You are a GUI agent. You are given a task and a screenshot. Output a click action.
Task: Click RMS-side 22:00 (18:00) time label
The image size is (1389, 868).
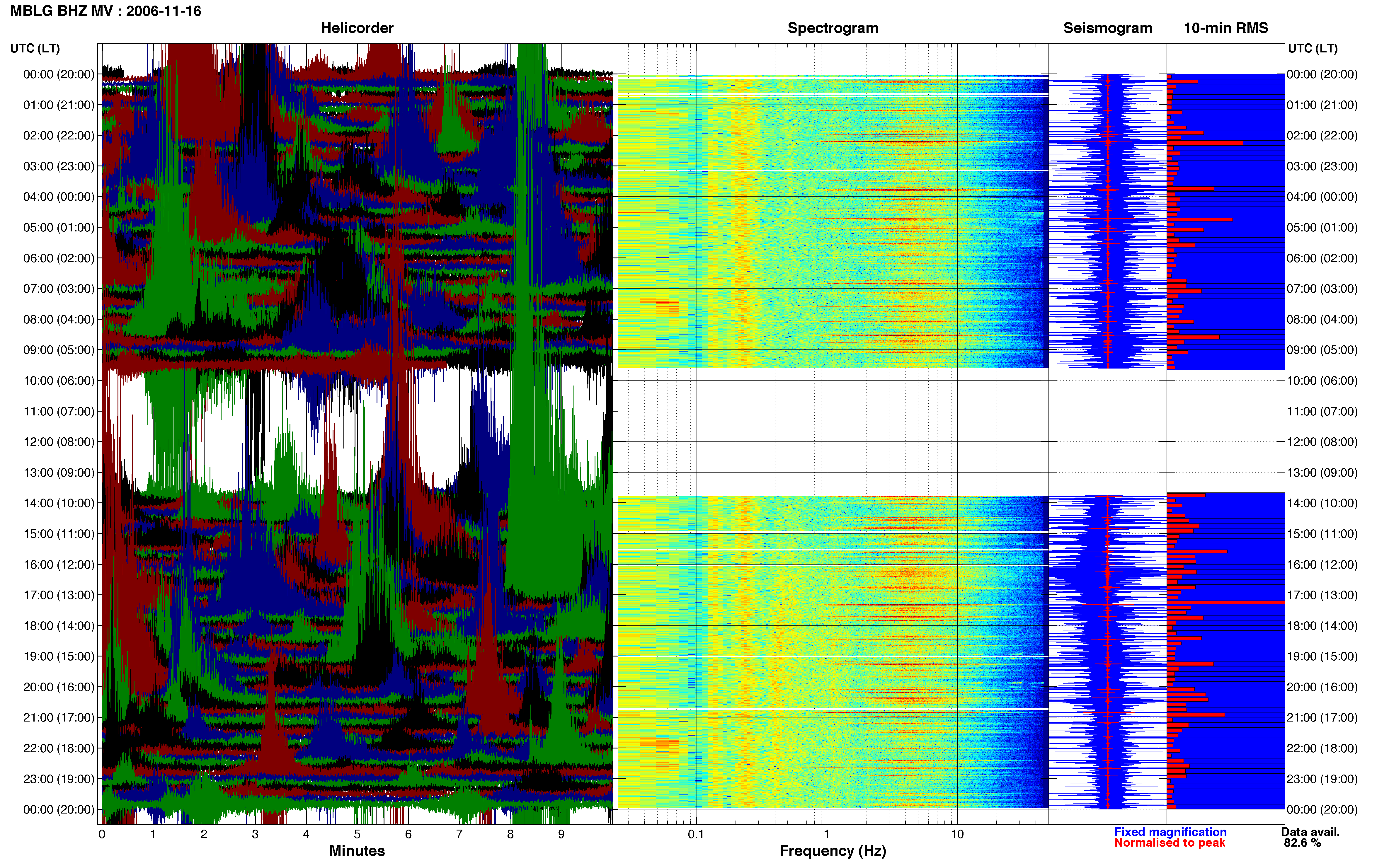tap(1322, 748)
